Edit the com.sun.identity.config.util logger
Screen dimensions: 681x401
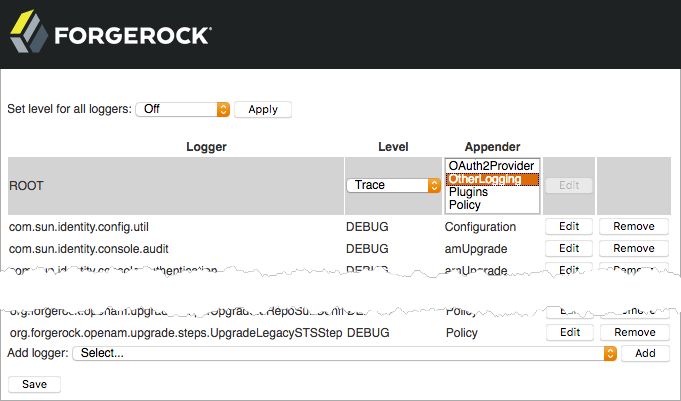569,226
